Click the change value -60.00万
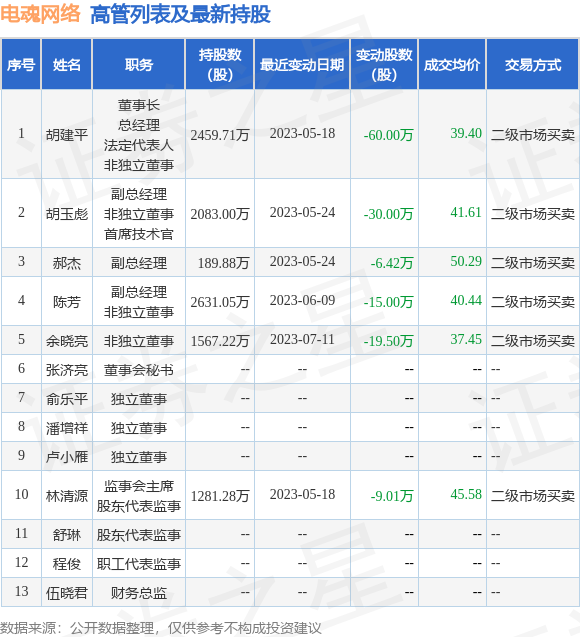Image resolution: width=580 pixels, height=637 pixels. point(388,134)
